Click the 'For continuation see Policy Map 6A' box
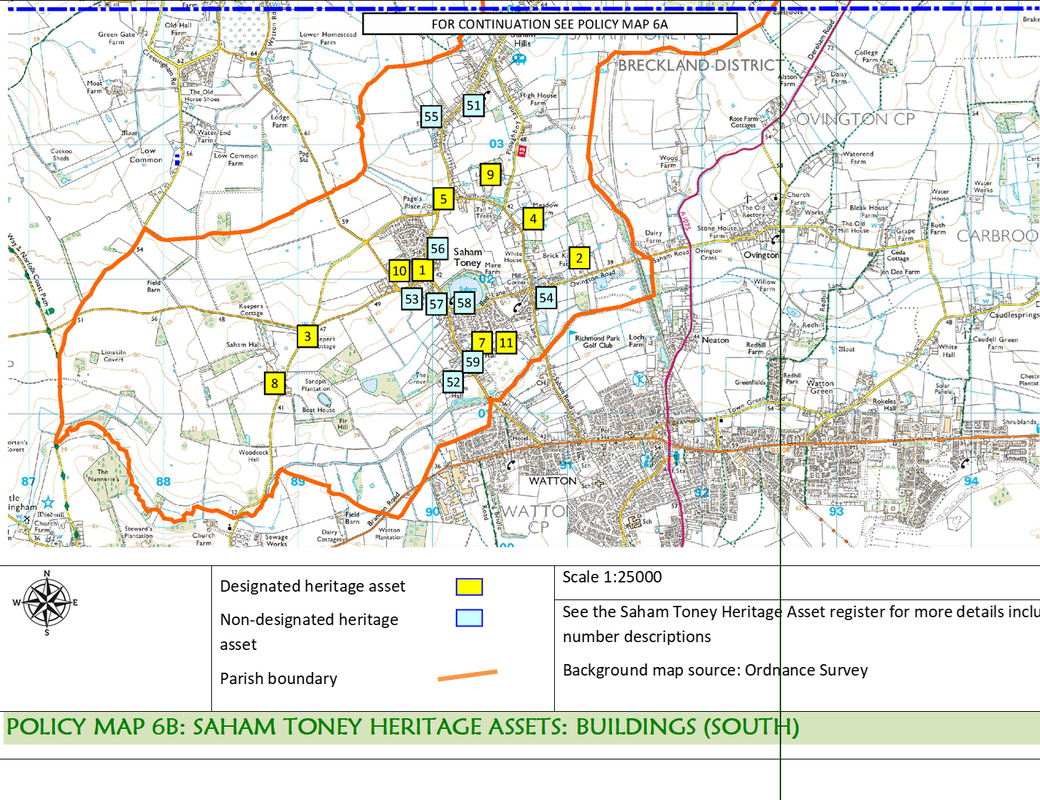Image resolution: width=1040 pixels, height=800 pixels. coord(551,25)
